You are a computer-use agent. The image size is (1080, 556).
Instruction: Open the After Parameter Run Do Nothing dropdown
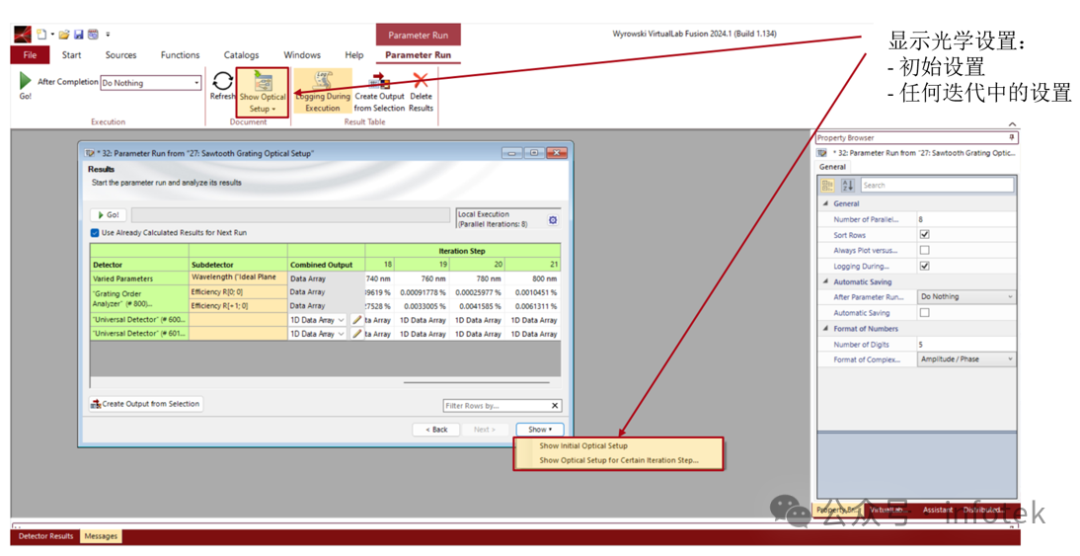[x=966, y=297]
